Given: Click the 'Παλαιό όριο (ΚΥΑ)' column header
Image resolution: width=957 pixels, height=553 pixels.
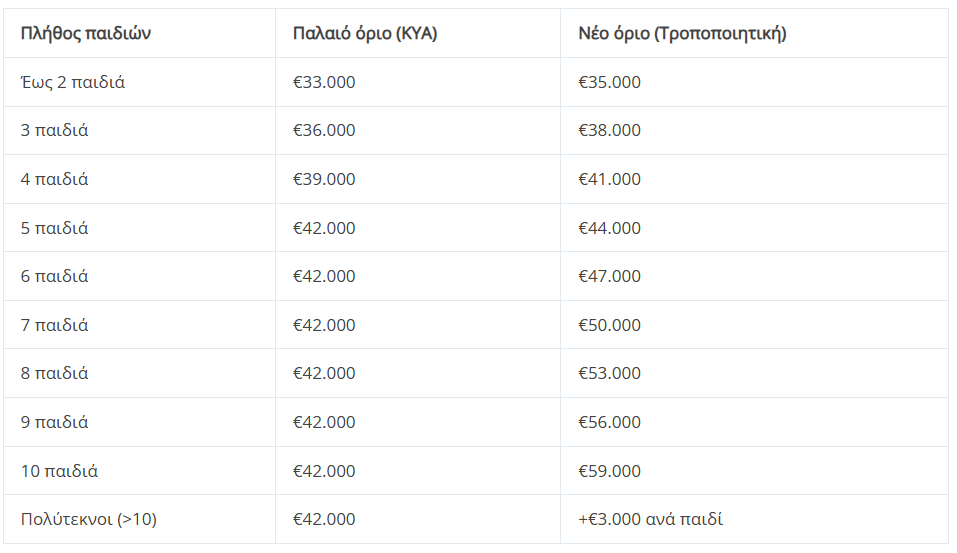Looking at the screenshot, I should point(365,33).
